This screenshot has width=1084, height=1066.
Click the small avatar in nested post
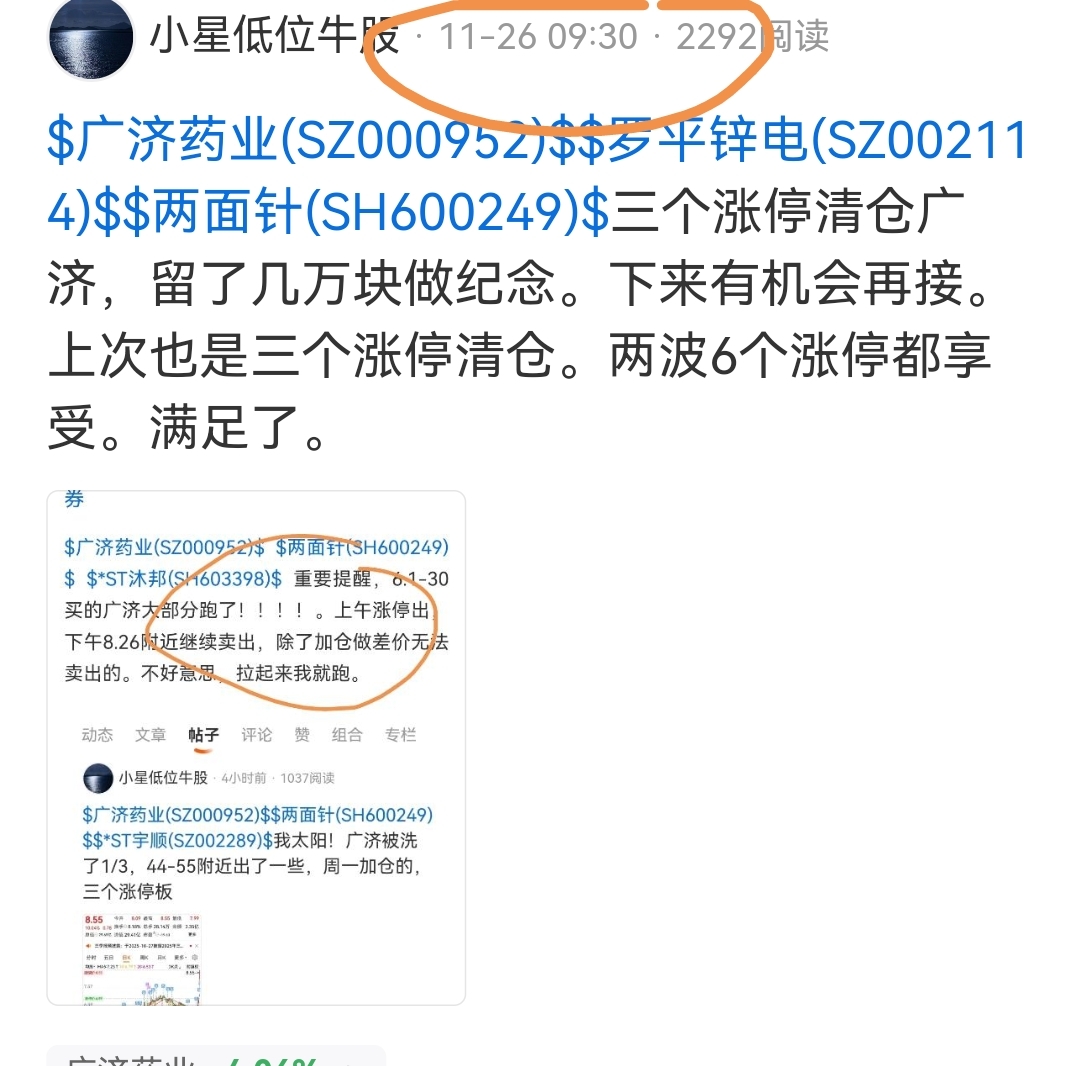(x=98, y=778)
